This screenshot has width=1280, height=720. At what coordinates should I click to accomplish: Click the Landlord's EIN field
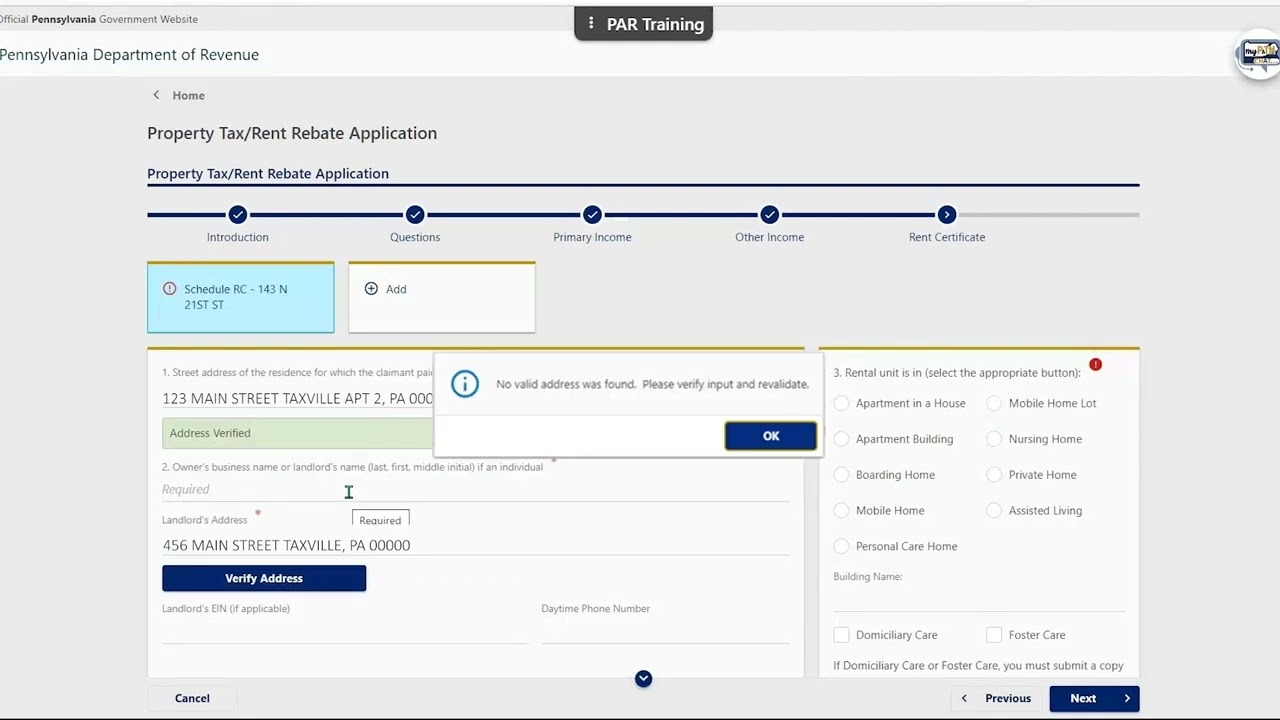(x=344, y=631)
